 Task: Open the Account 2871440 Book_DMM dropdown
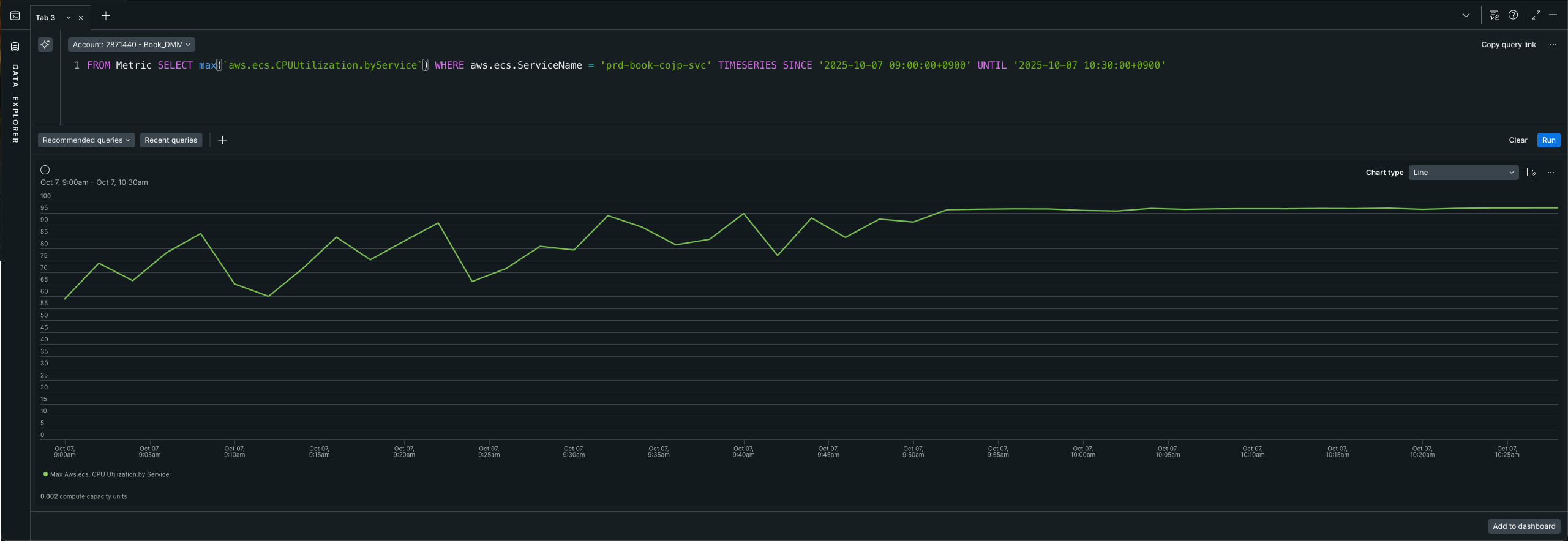pyautogui.click(x=132, y=45)
